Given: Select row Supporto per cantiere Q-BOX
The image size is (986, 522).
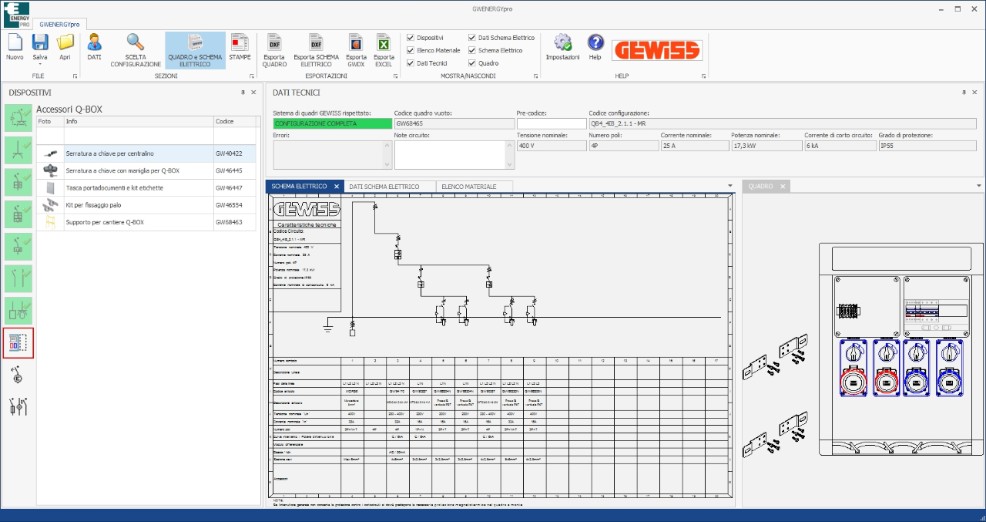Looking at the screenshot, I should click(146, 222).
